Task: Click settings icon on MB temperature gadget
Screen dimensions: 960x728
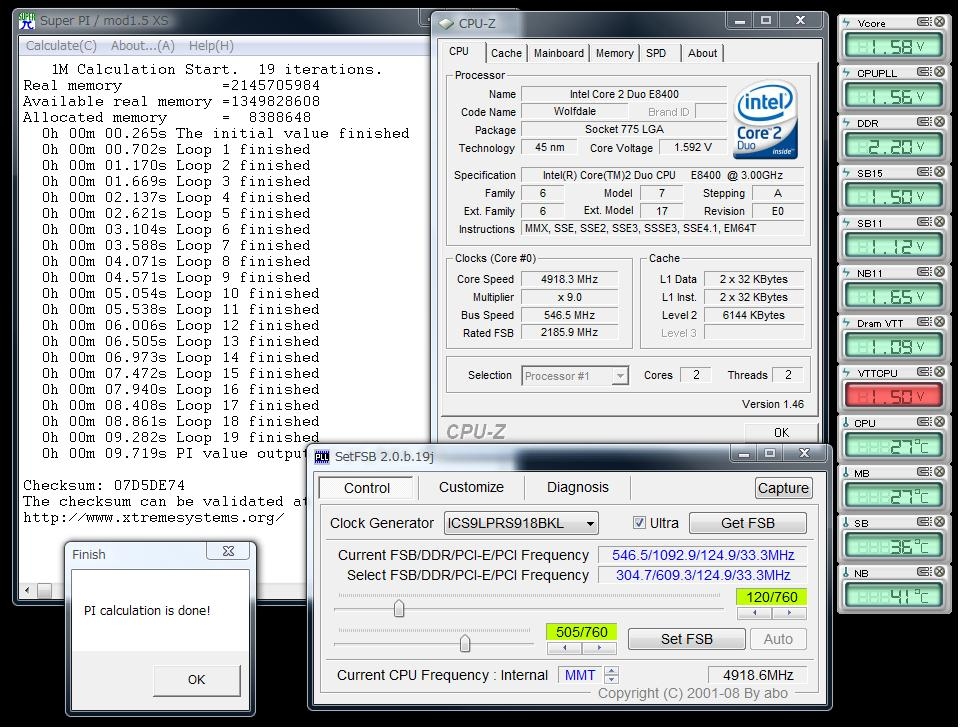Action: [x=924, y=472]
